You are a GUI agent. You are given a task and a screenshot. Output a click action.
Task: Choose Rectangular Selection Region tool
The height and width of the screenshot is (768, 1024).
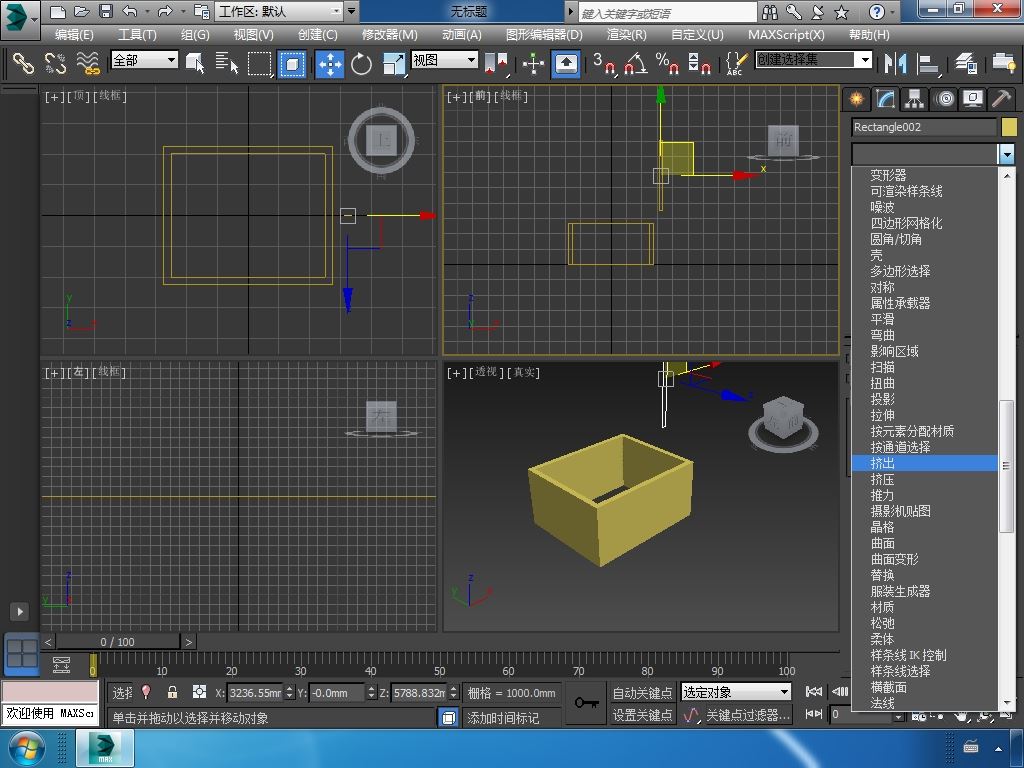coord(259,63)
